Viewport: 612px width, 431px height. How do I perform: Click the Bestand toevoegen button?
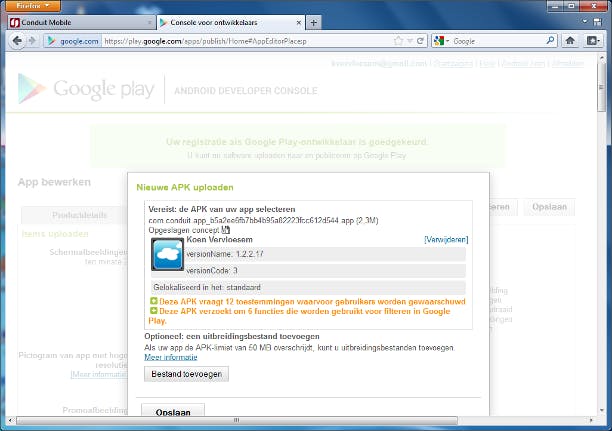(187, 374)
